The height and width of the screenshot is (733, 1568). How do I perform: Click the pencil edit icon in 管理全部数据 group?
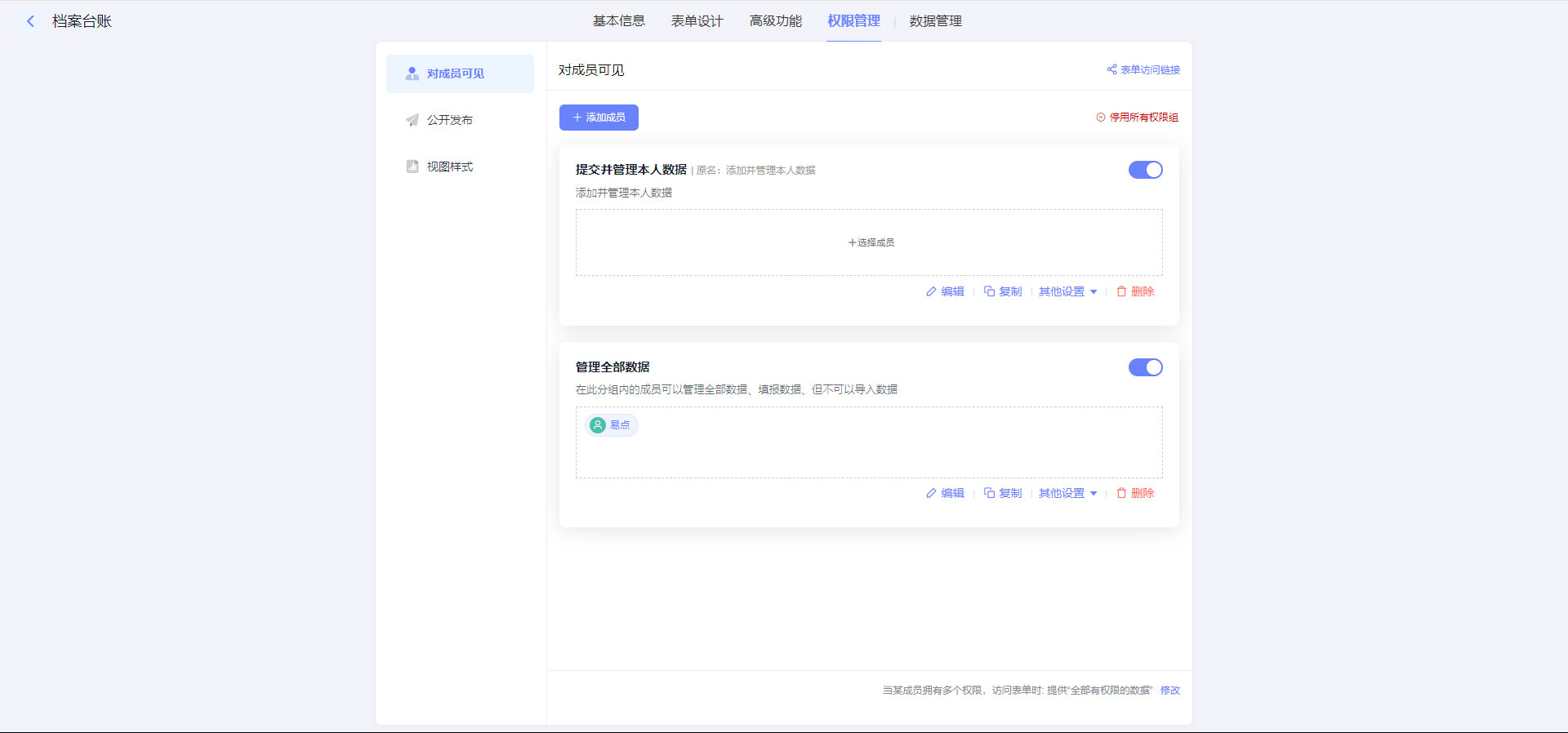931,493
